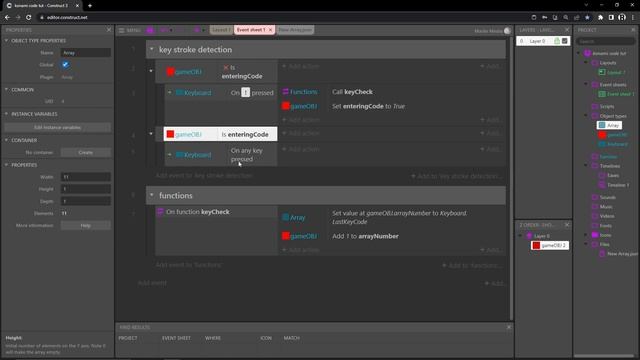The width and height of the screenshot is (640, 360).
Task: Edit the Name field containing Array
Action: 86,53
